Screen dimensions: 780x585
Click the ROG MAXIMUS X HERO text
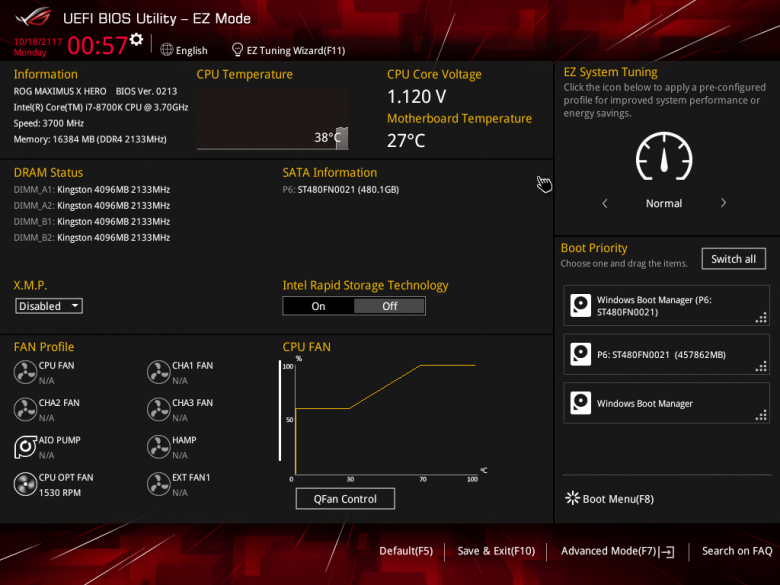pos(60,92)
